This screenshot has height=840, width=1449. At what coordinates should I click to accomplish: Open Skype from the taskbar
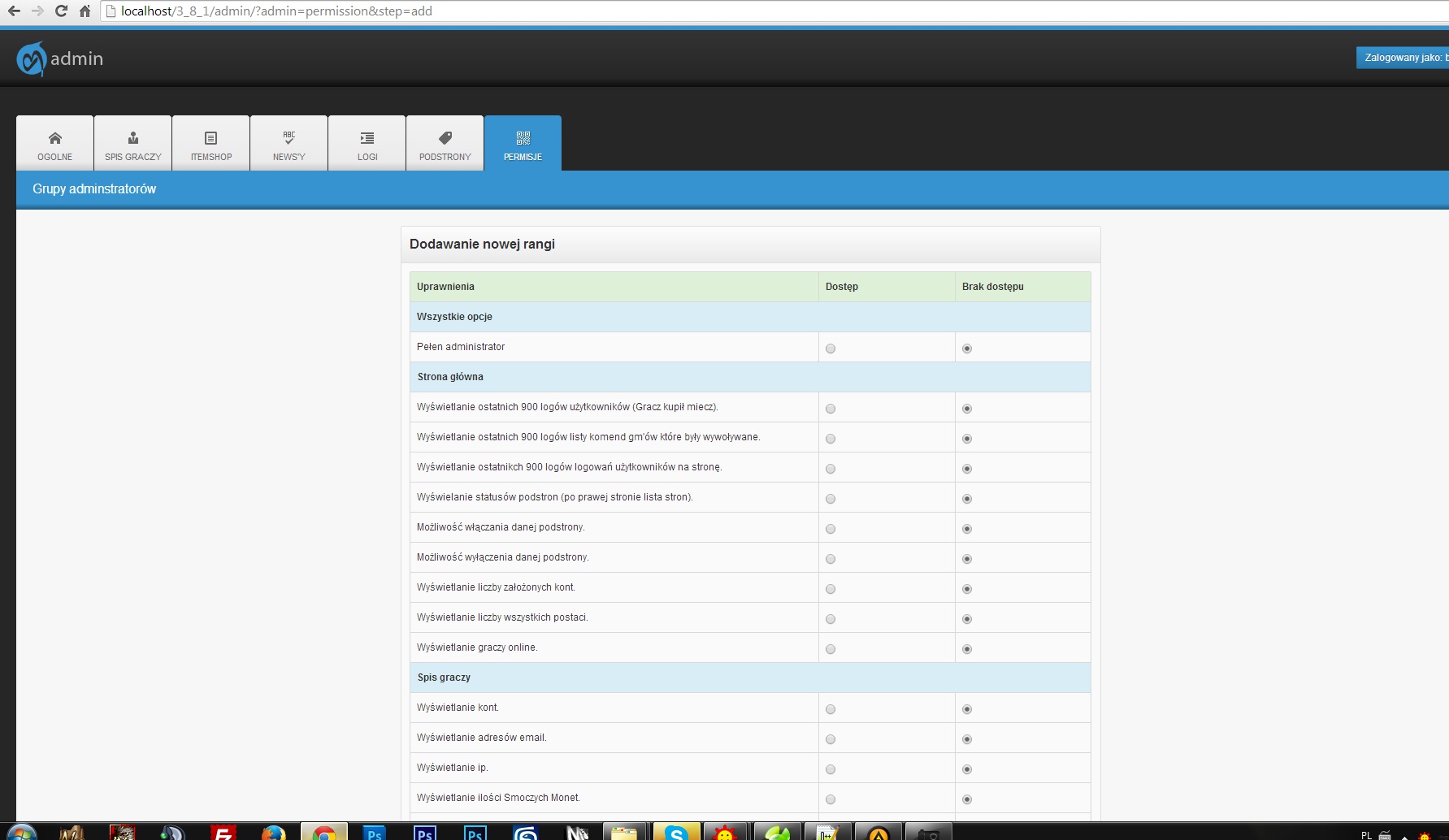click(x=676, y=833)
